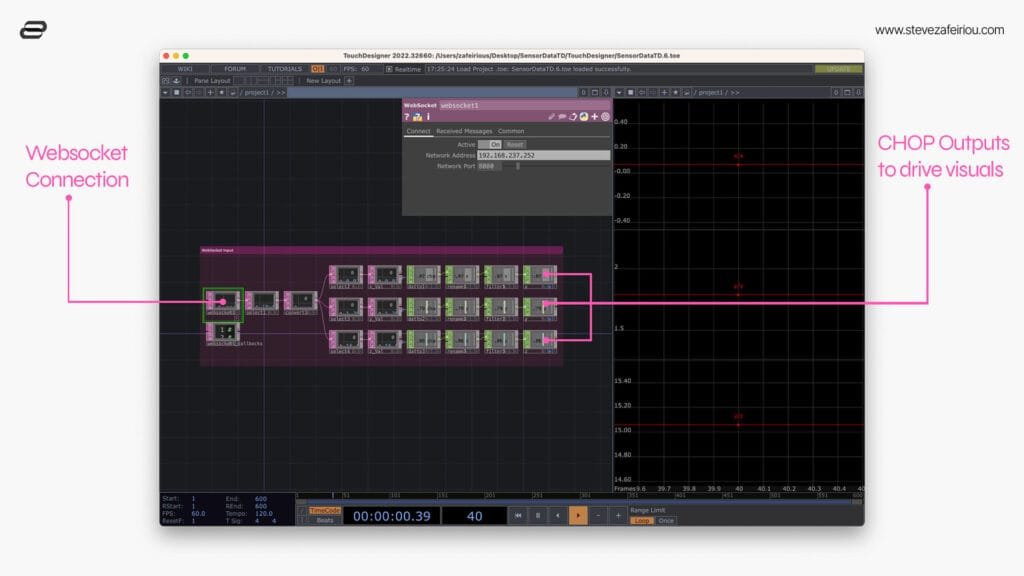This screenshot has width=1024, height=576.
Task: Click the left pane home square icon
Action: (x=176, y=93)
